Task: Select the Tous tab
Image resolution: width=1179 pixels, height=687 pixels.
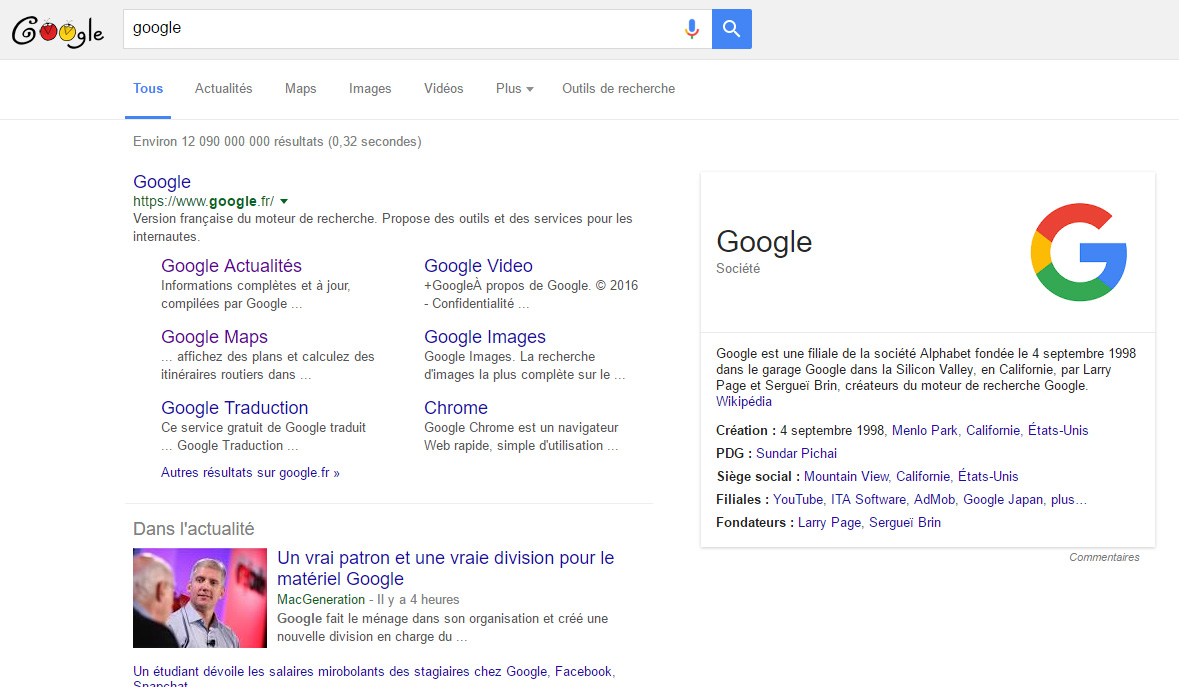Action: (x=148, y=89)
